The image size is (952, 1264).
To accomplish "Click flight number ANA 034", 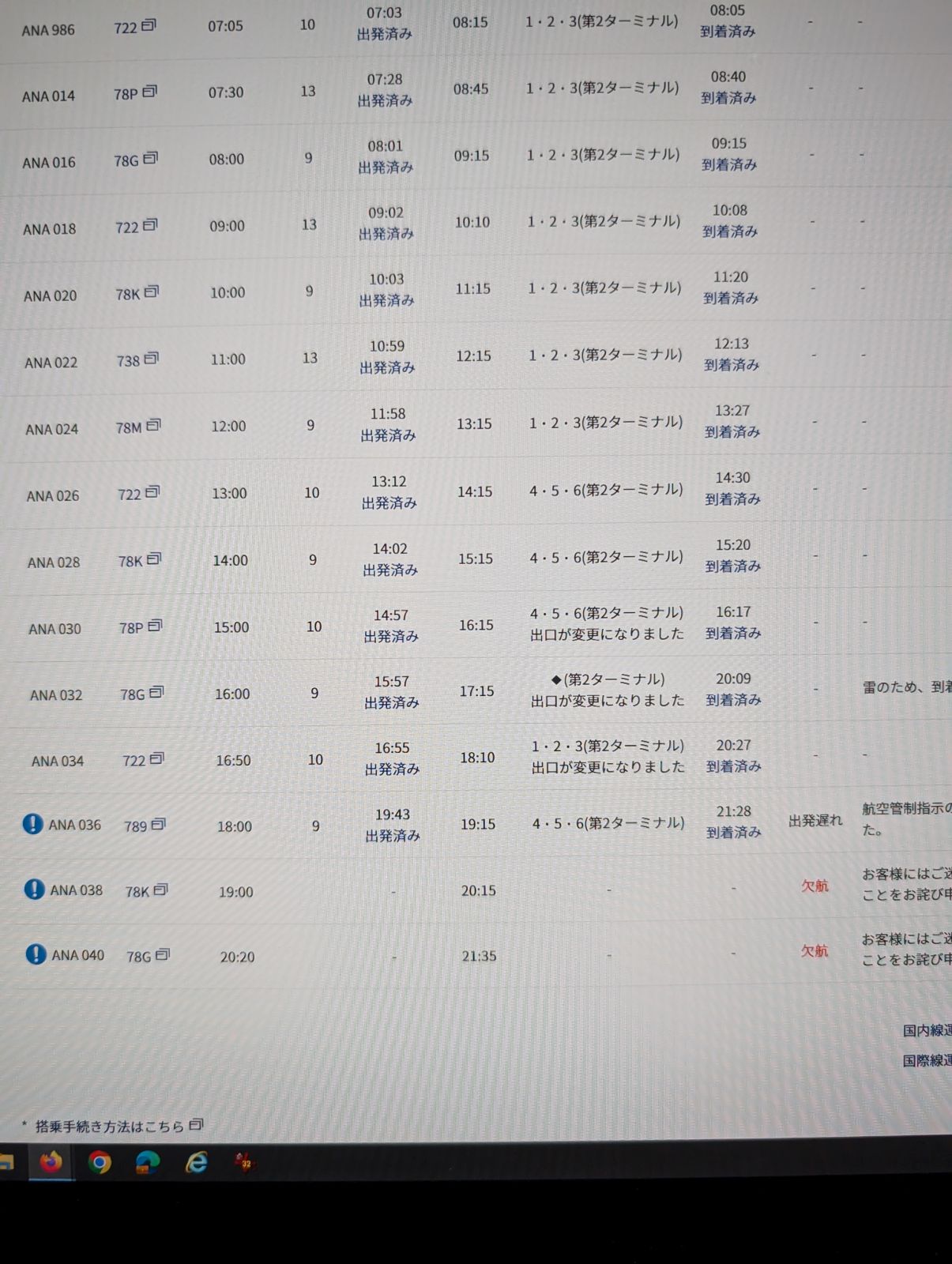I will [x=58, y=762].
